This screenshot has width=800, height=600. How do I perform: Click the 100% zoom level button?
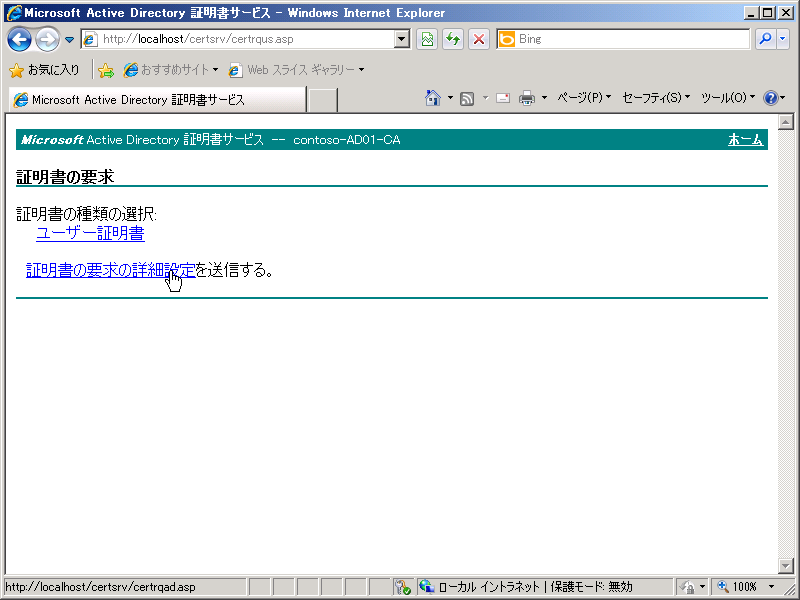[737, 587]
